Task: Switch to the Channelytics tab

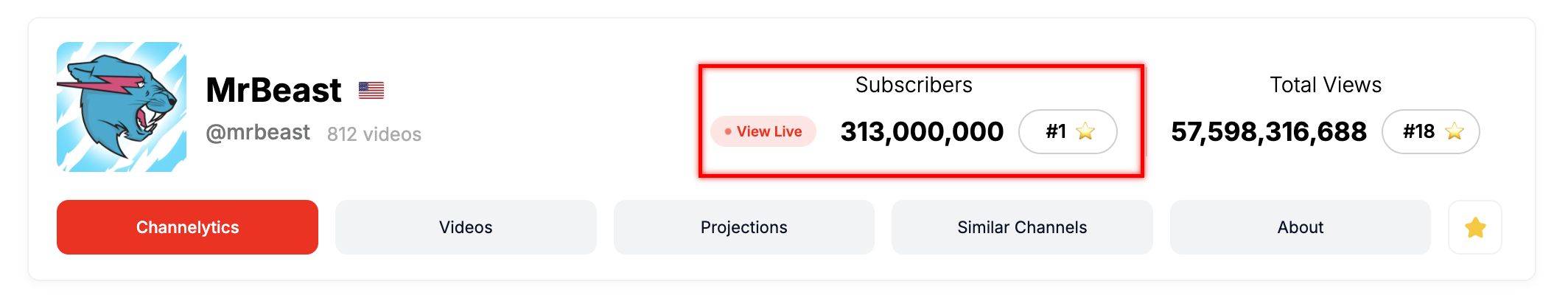Action: [187, 227]
